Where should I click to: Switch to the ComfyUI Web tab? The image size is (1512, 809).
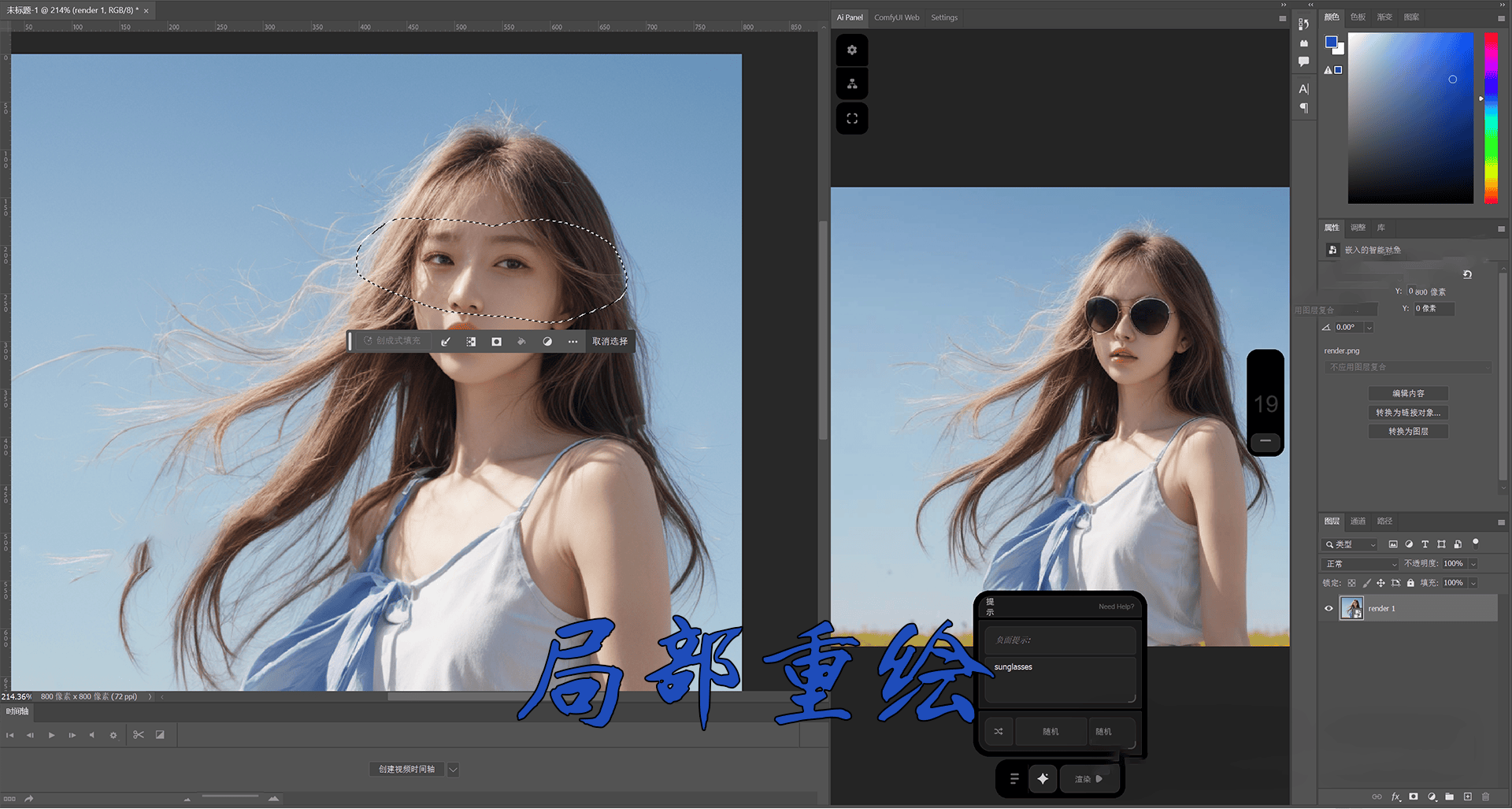[x=896, y=17]
